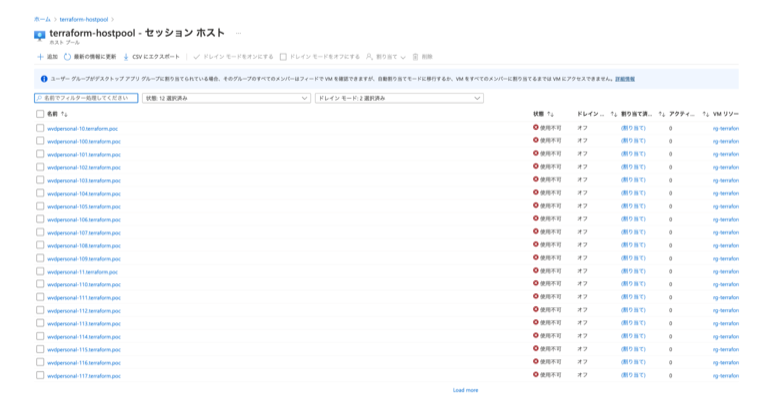Sort by ドレイン column arrows

(x=614, y=114)
